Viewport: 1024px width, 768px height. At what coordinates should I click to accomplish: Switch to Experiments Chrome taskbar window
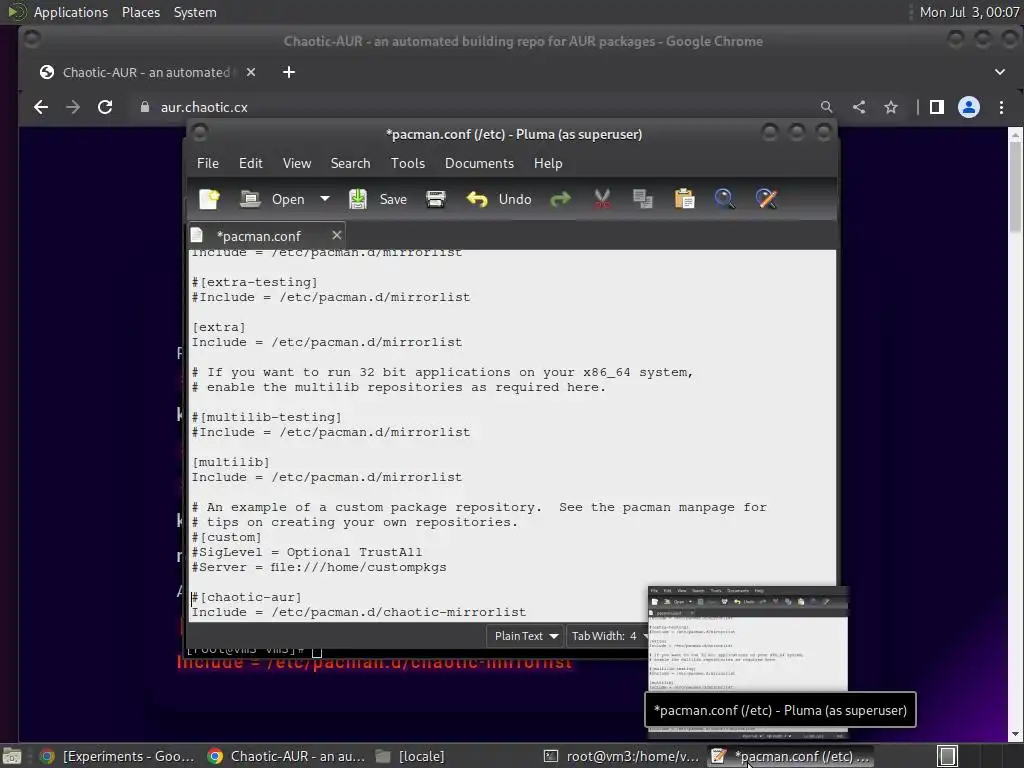tap(118, 756)
